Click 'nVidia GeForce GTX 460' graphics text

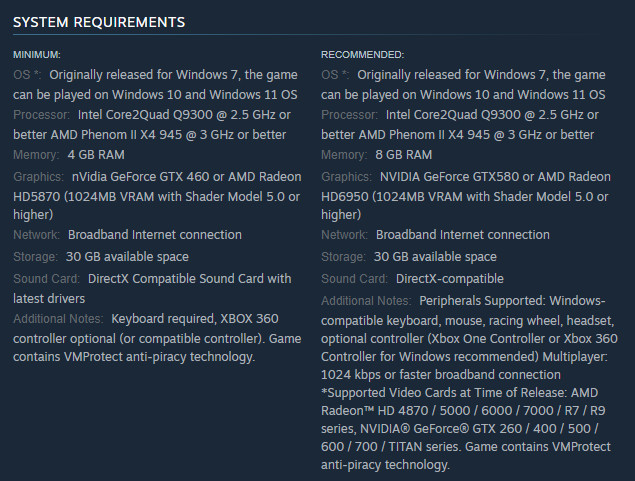(141, 177)
